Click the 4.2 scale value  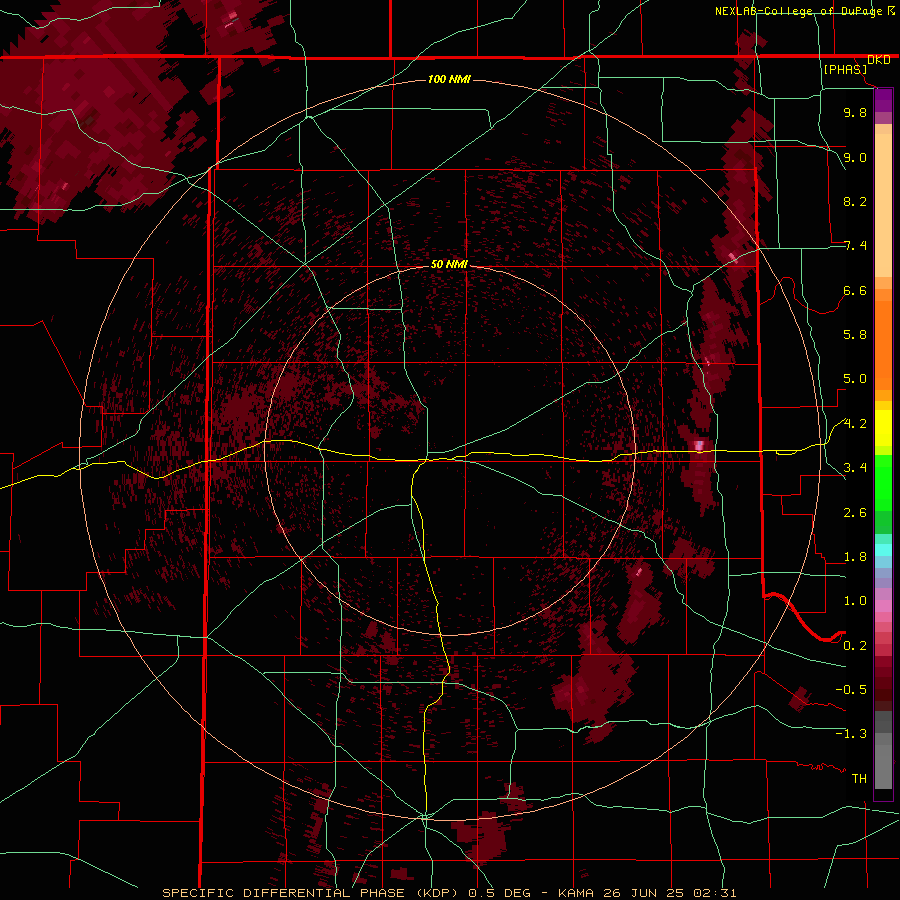coord(855,424)
